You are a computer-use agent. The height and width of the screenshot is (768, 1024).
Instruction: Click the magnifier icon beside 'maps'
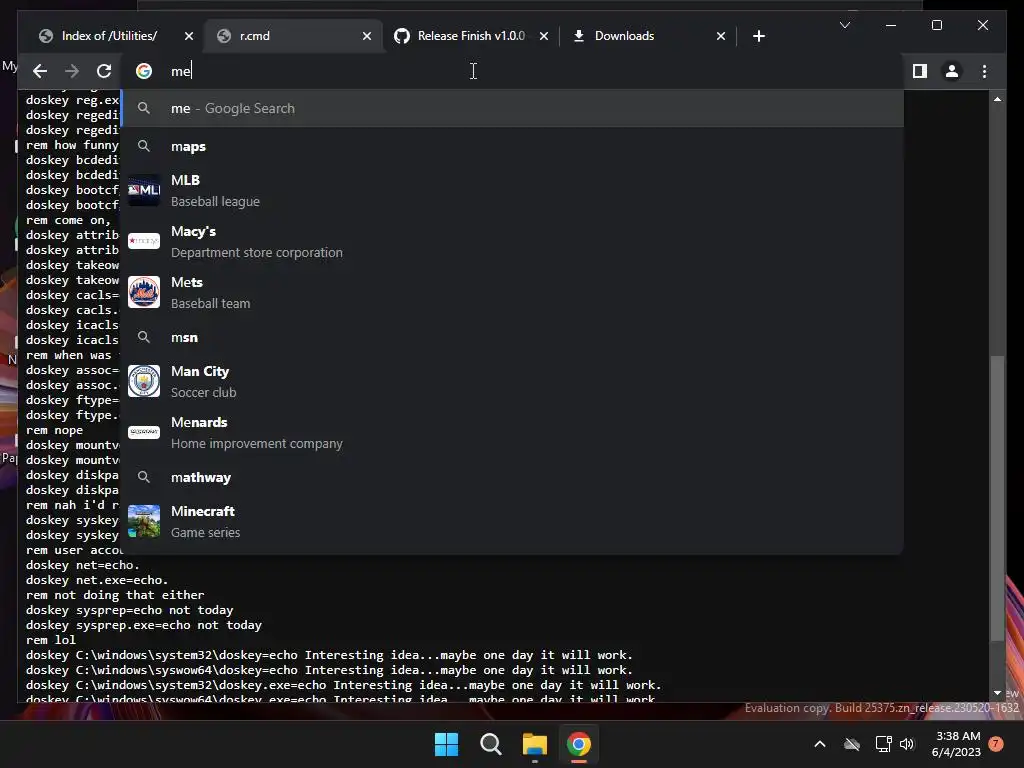tap(144, 146)
